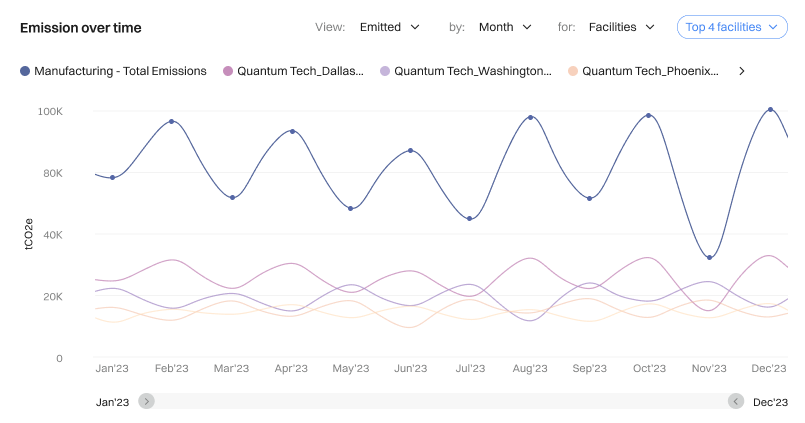Click the Jul'23 data point marker
This screenshot has height=423, width=805.
tap(470, 219)
